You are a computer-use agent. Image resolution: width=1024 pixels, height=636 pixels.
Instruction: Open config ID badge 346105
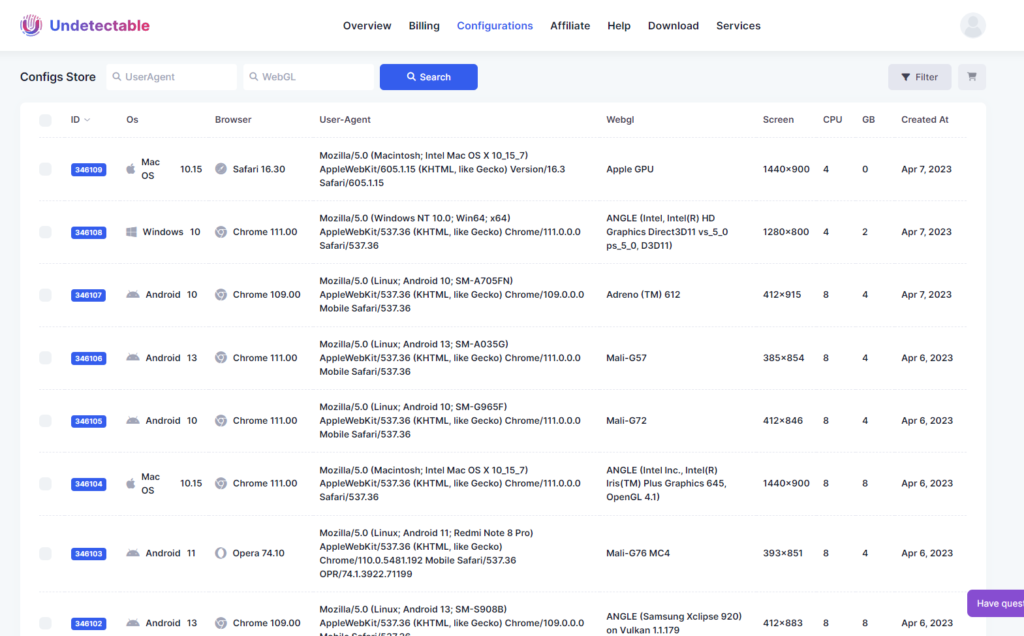(88, 421)
